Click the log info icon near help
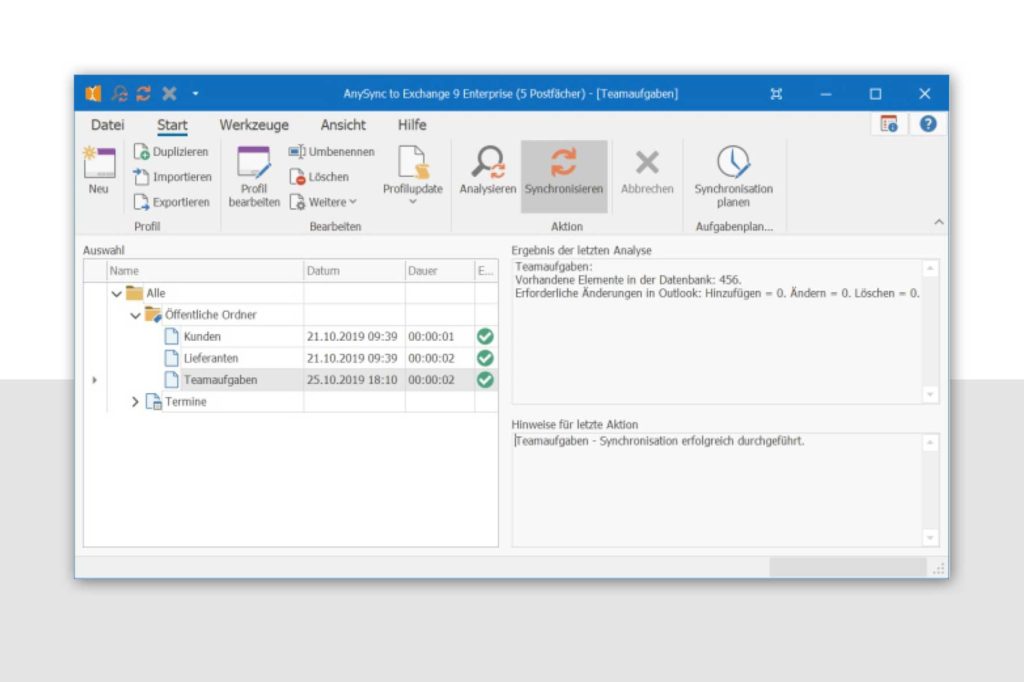This screenshot has height=682, width=1024. coord(889,123)
